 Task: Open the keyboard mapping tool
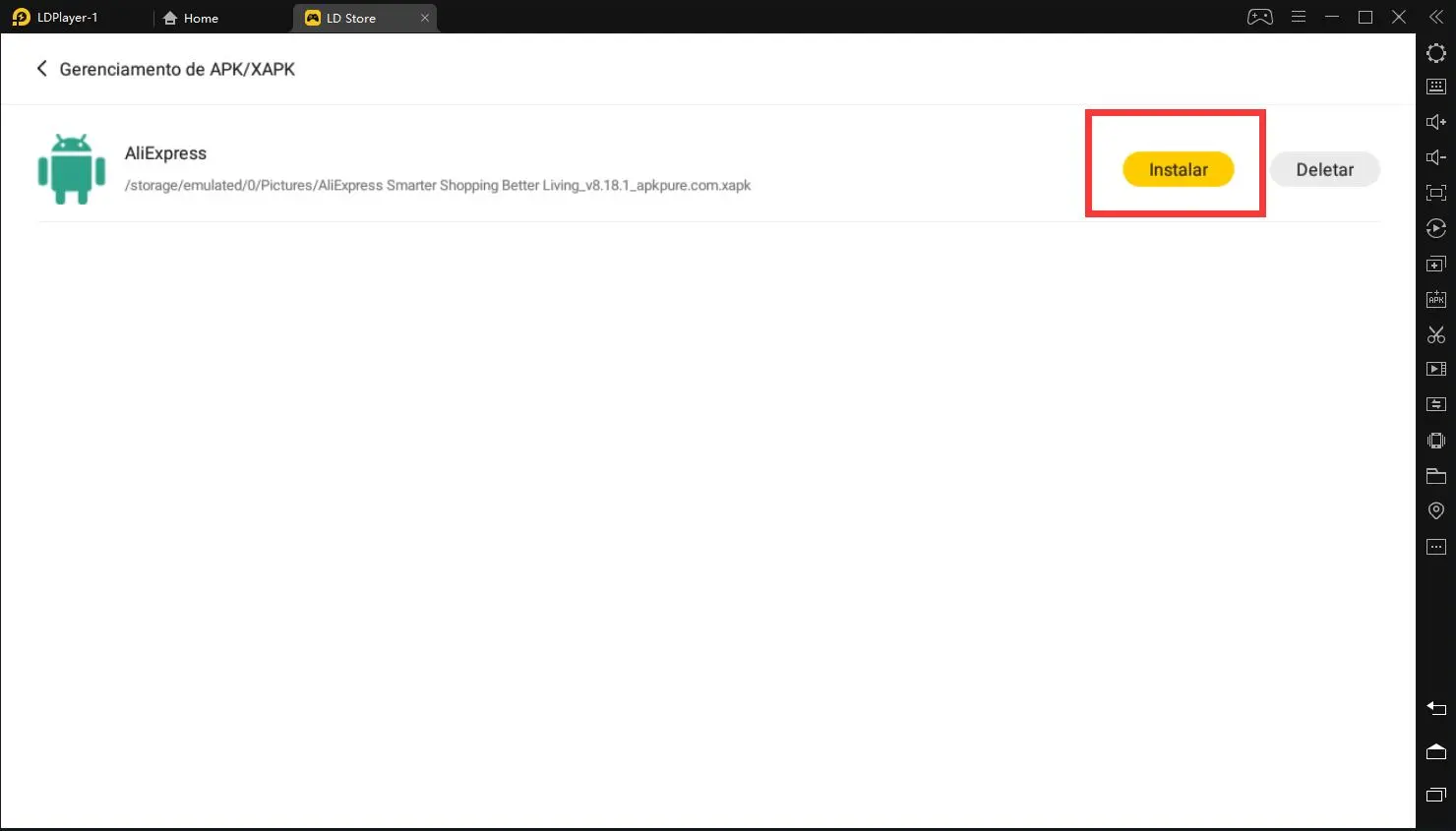tap(1436, 87)
